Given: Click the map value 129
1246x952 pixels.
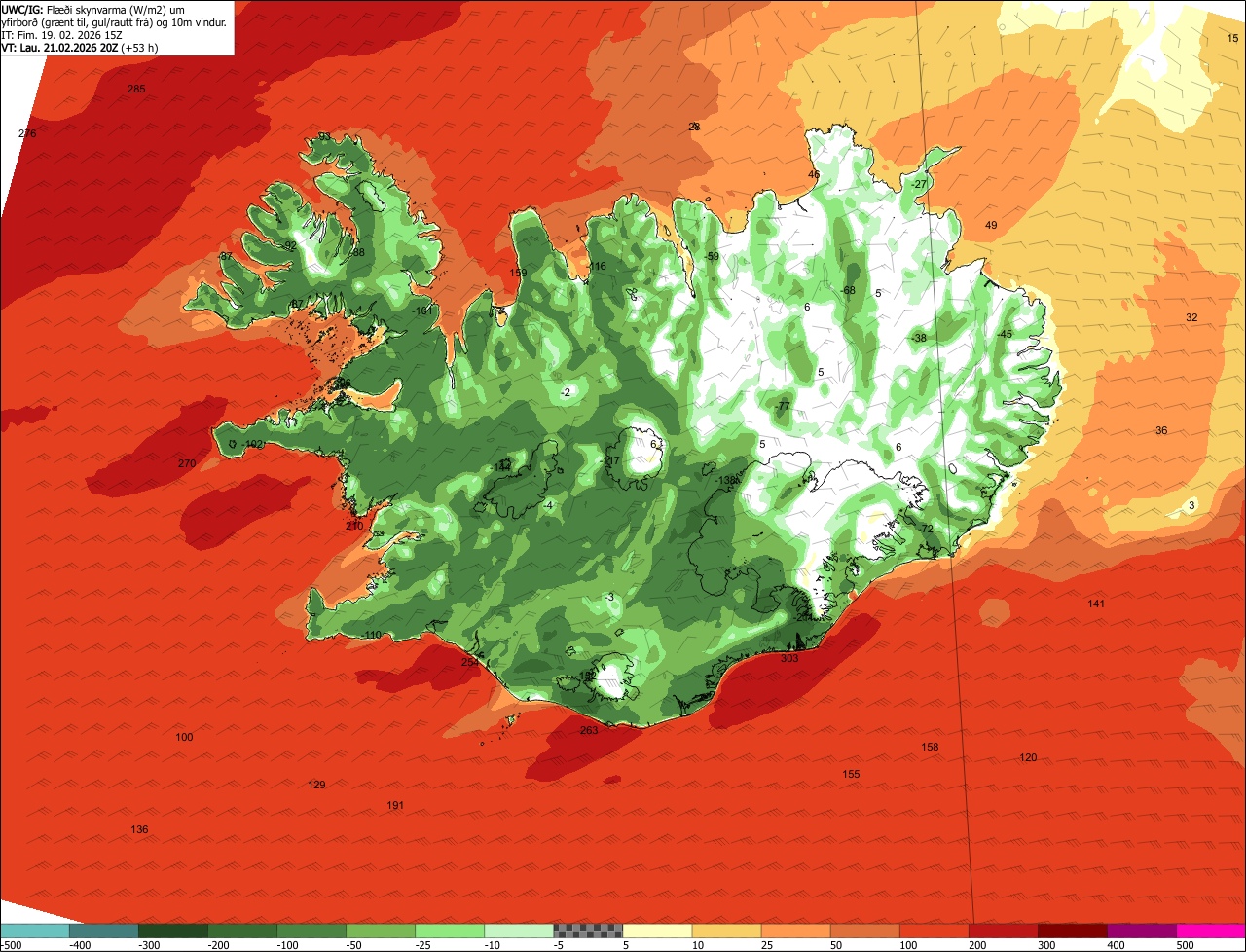Looking at the screenshot, I should pyautogui.click(x=316, y=786).
